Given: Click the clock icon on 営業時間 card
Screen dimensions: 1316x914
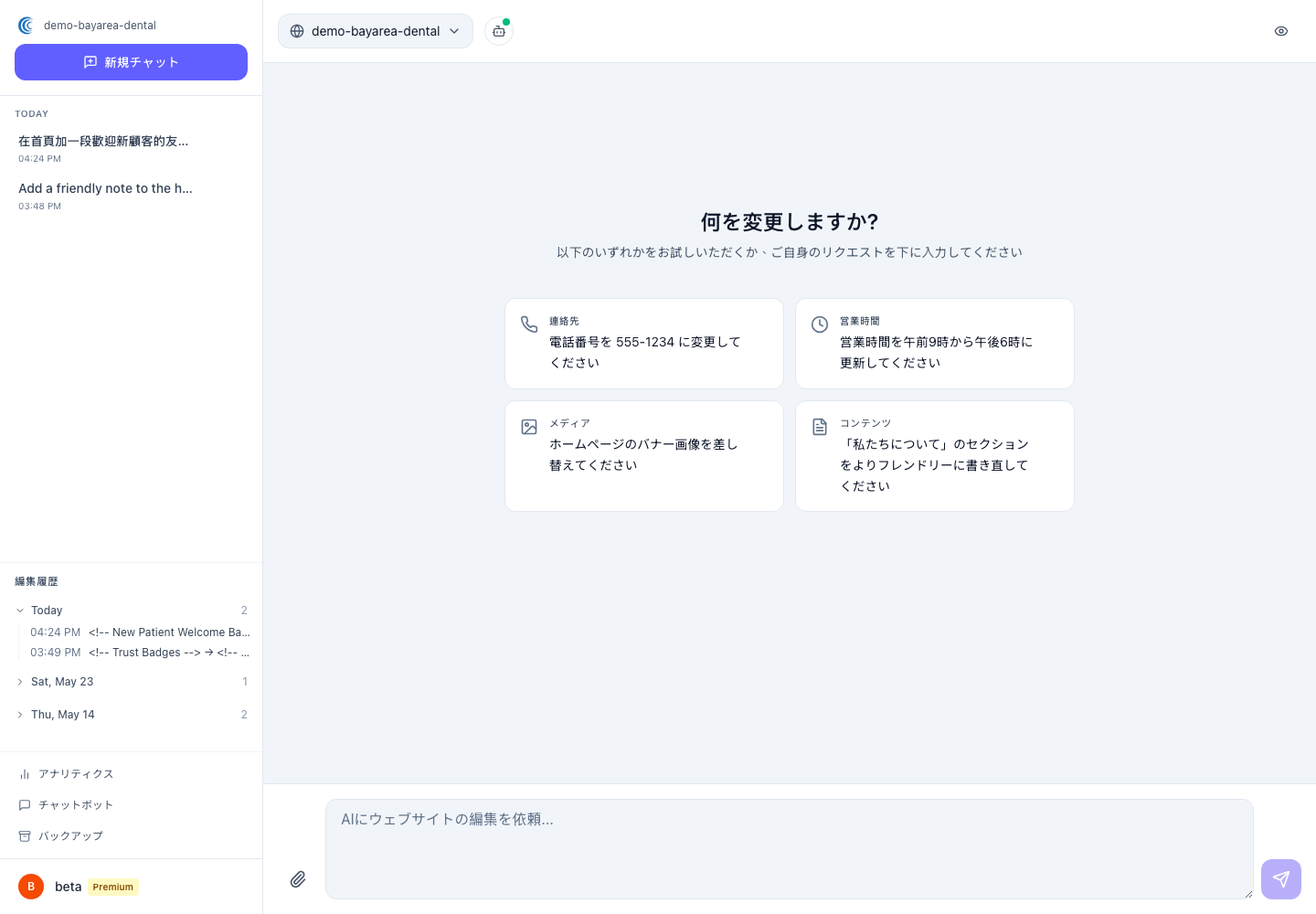Looking at the screenshot, I should coord(820,324).
